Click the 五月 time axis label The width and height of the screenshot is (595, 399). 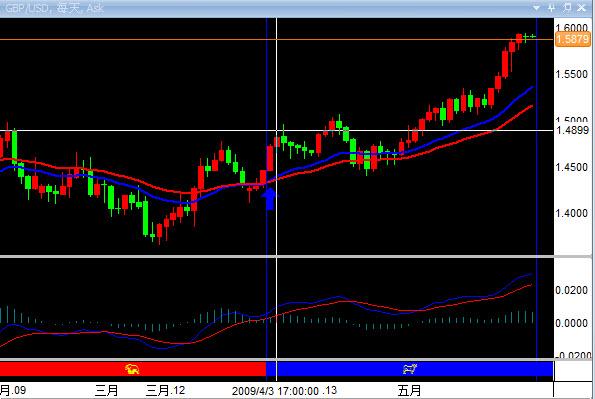pyautogui.click(x=409, y=391)
